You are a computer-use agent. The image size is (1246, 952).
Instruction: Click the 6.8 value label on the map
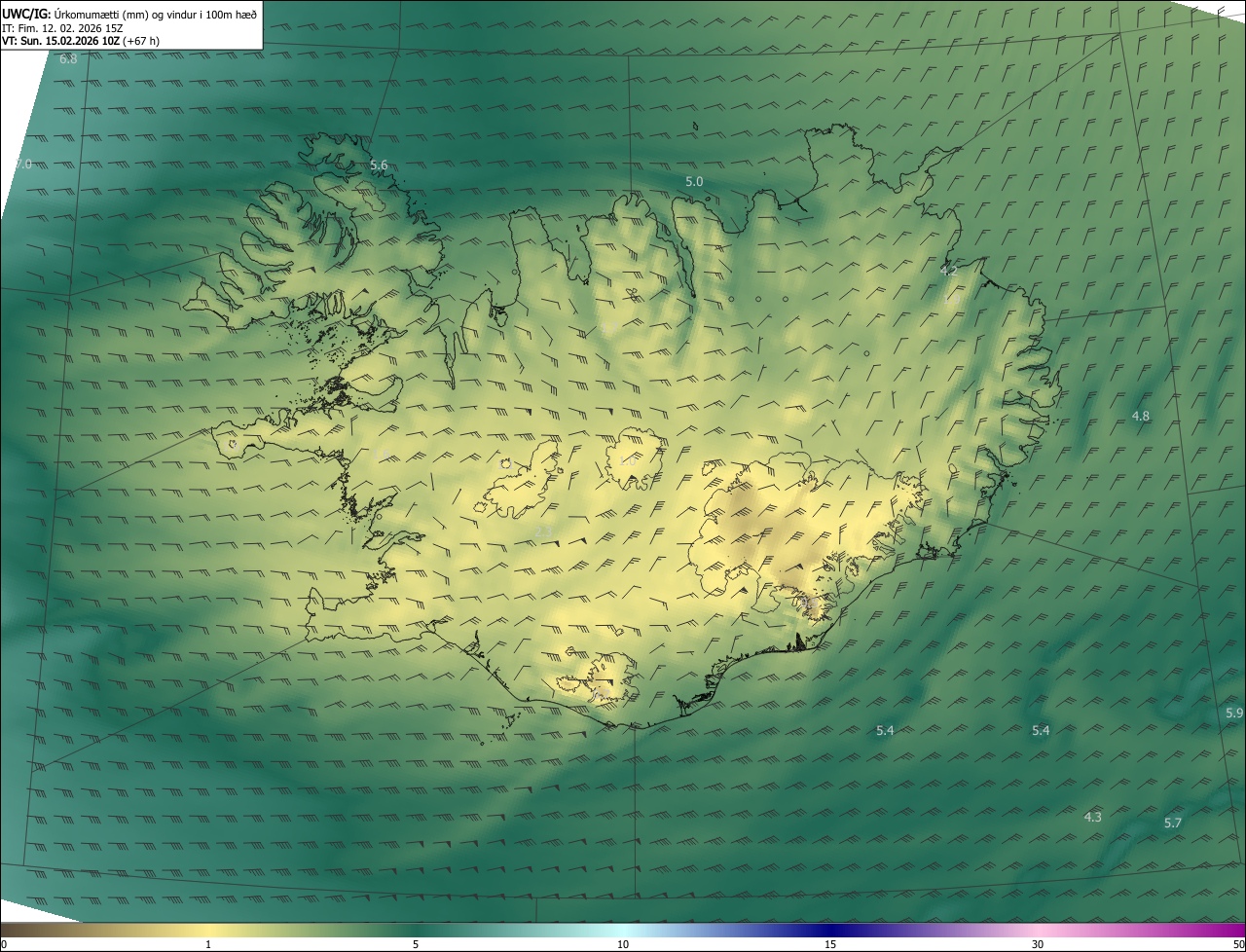coord(68,59)
